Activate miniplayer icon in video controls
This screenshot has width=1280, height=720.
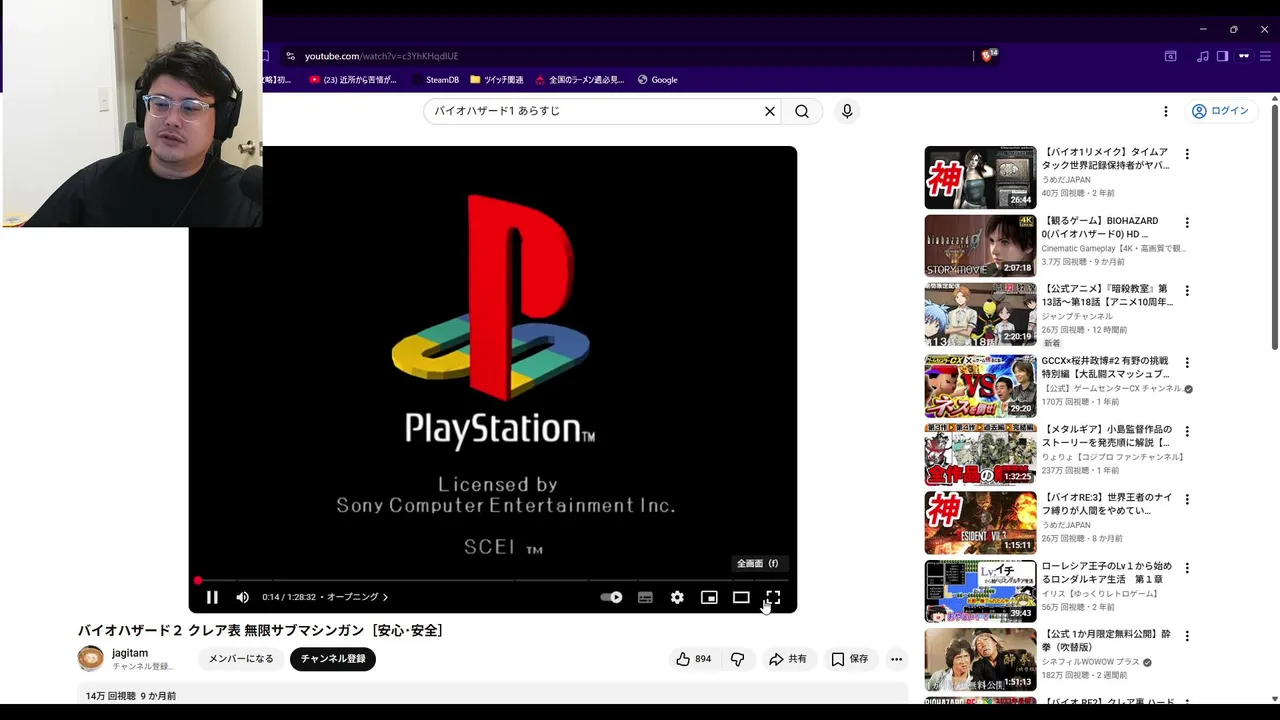click(x=709, y=597)
